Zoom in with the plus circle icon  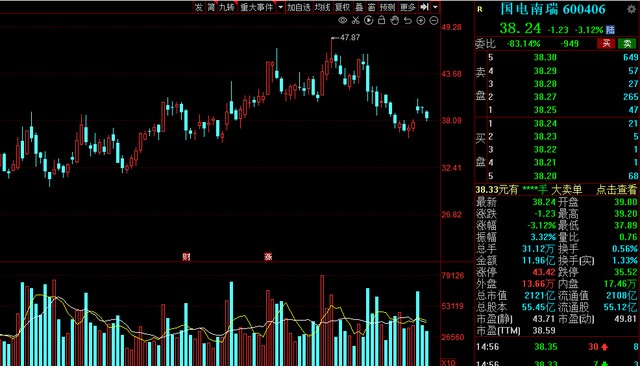pyautogui.click(x=421, y=20)
